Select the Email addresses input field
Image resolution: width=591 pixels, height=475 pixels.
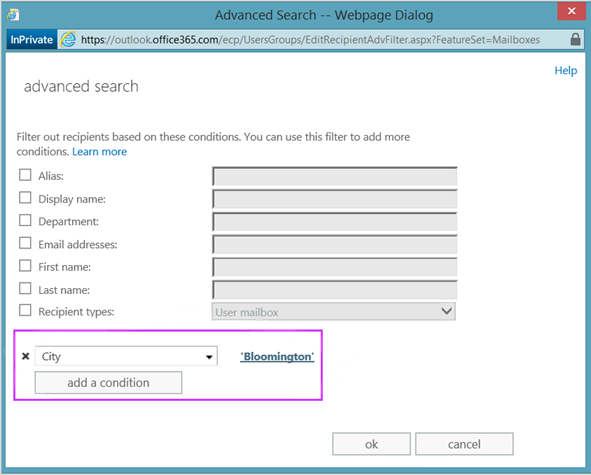(335, 244)
